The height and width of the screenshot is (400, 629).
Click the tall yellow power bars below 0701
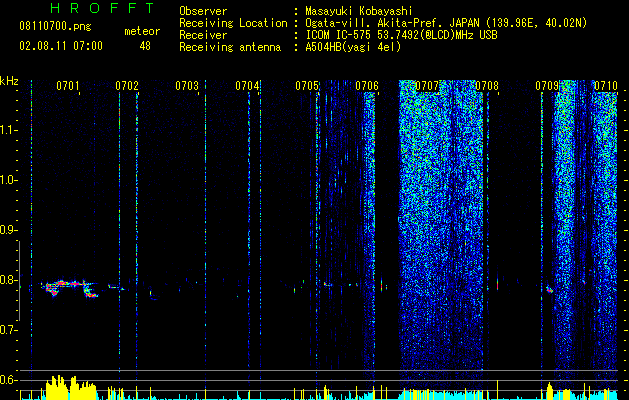click(71, 388)
